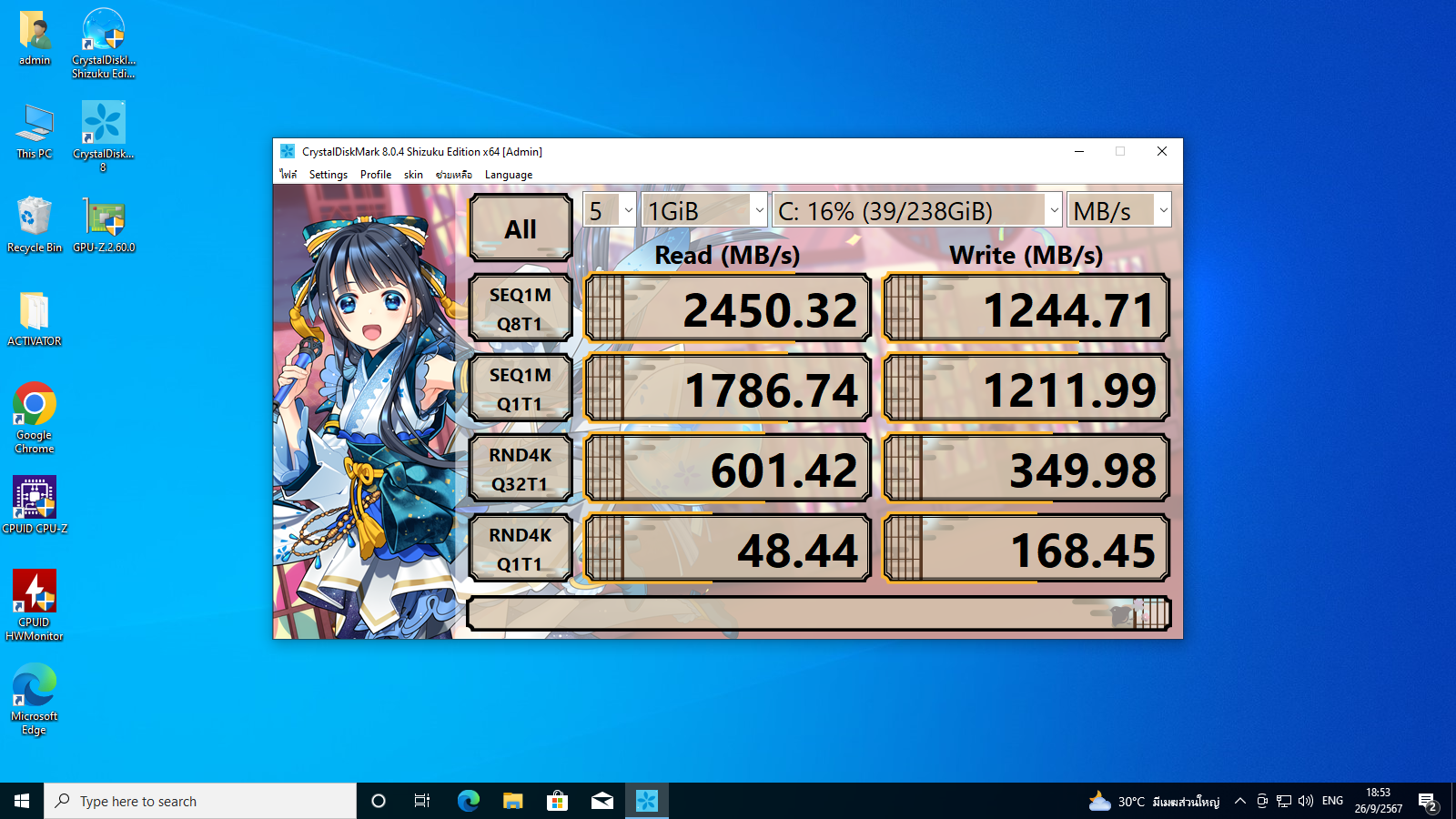This screenshot has height=819, width=1456.
Task: Click the SEQ1M Q8T1 write result 1244.71
Action: (1026, 308)
